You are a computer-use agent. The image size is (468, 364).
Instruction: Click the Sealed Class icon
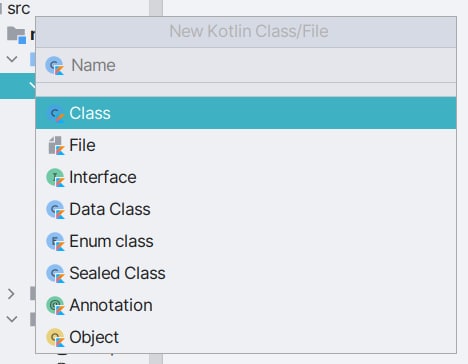(x=55, y=274)
